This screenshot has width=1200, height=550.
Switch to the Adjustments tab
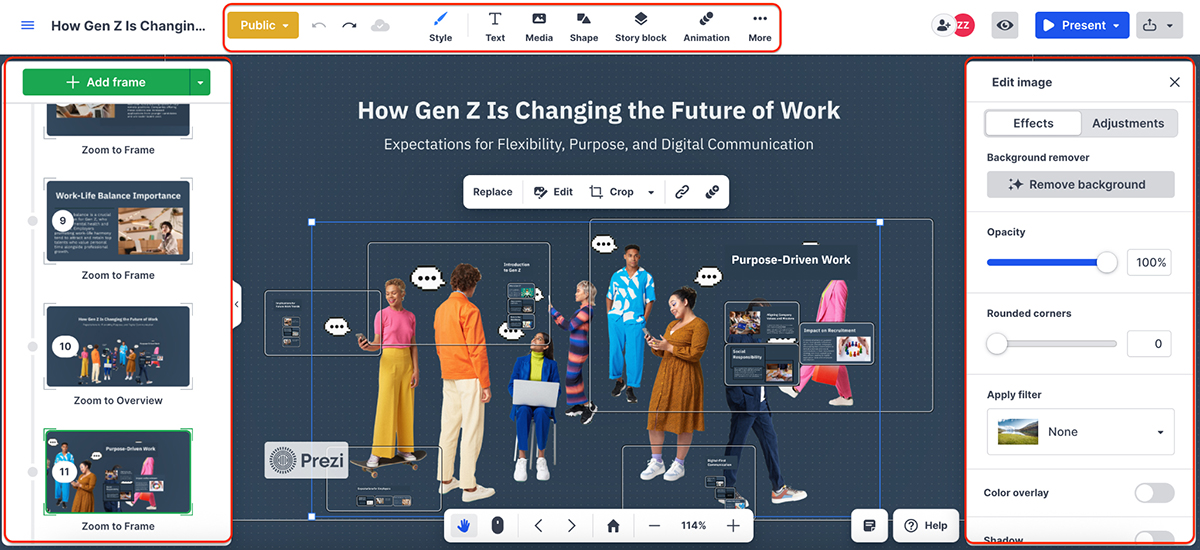pyautogui.click(x=1128, y=123)
